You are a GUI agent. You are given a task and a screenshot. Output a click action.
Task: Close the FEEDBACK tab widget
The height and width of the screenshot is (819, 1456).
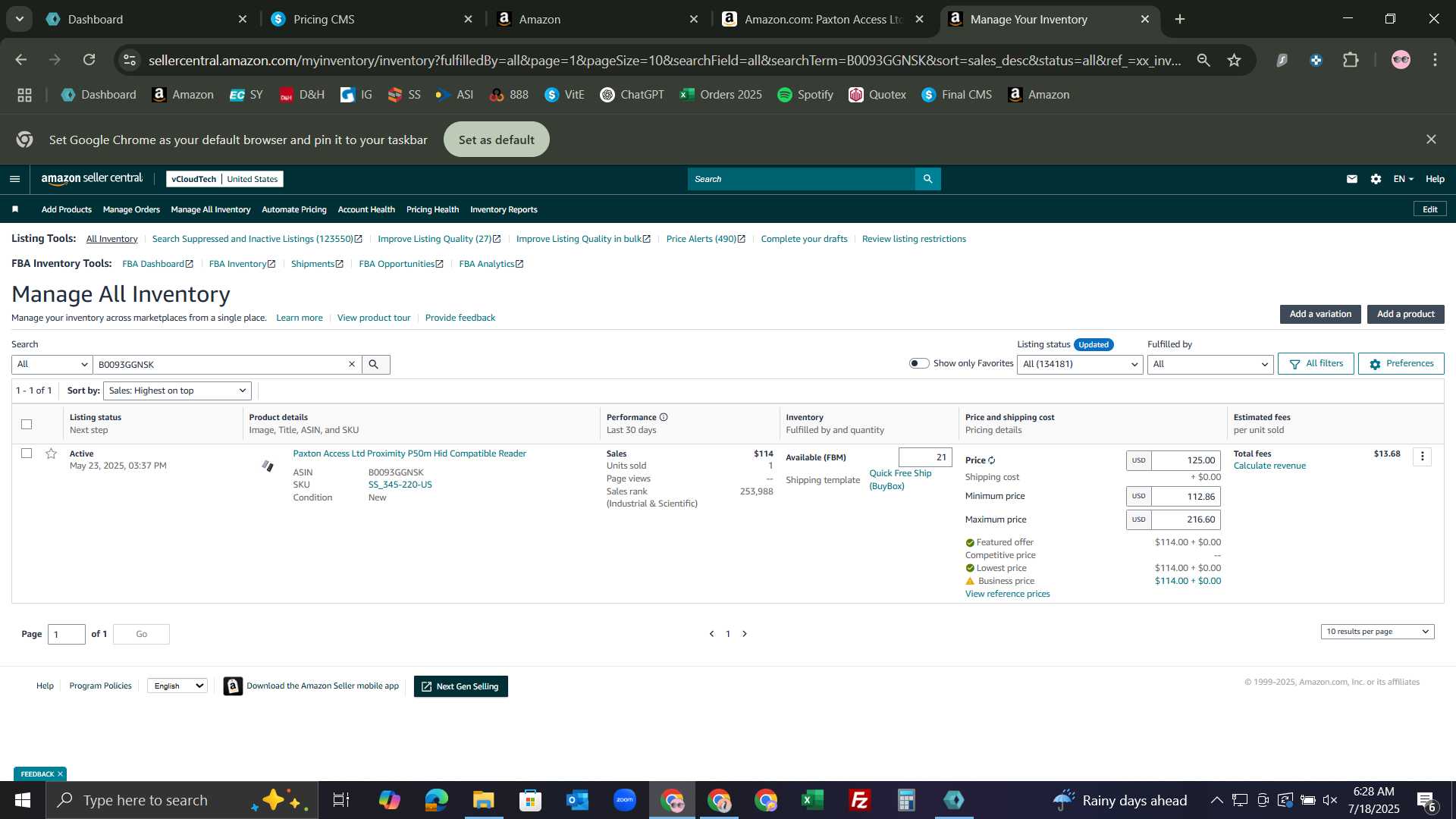(60, 774)
